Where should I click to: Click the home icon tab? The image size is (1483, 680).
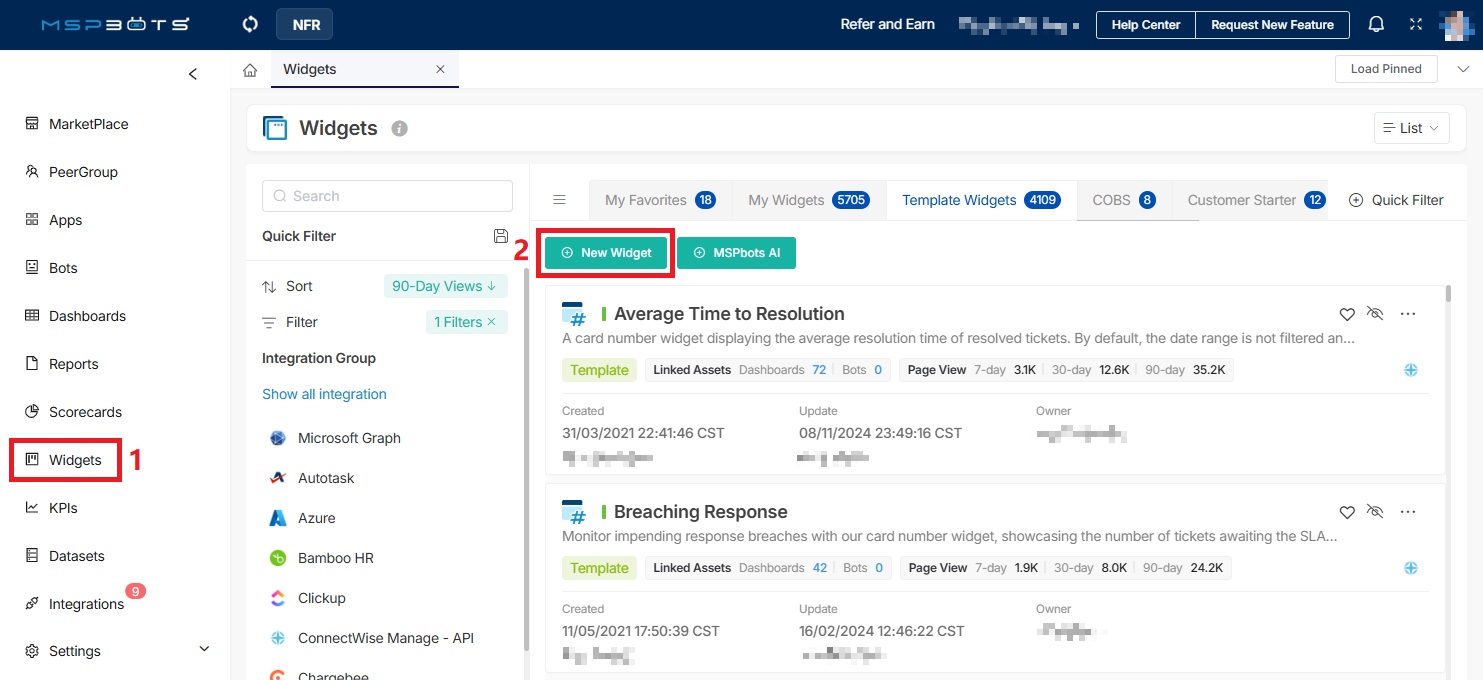tap(250, 70)
